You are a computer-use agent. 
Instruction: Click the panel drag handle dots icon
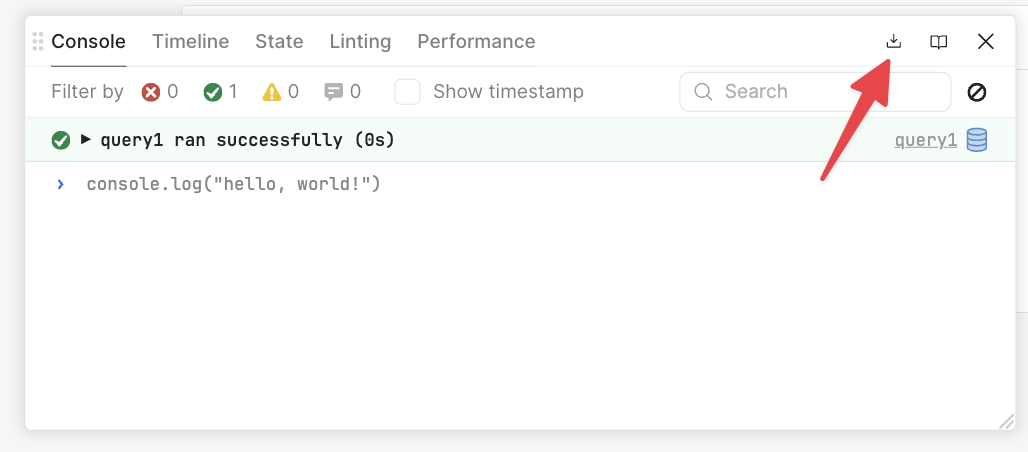(38, 41)
